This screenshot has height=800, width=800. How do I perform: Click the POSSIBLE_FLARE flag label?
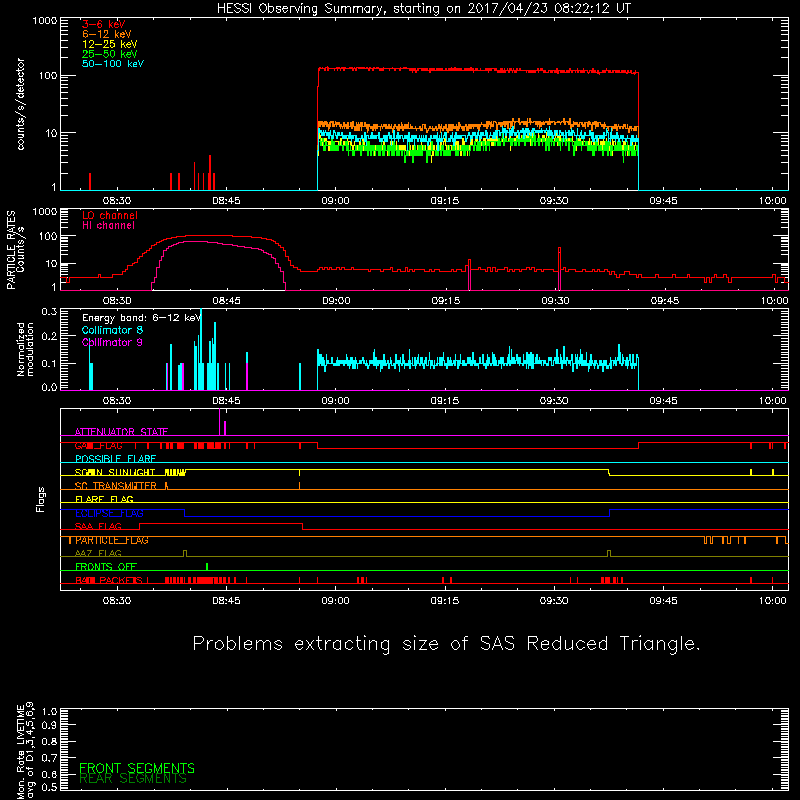point(115,459)
